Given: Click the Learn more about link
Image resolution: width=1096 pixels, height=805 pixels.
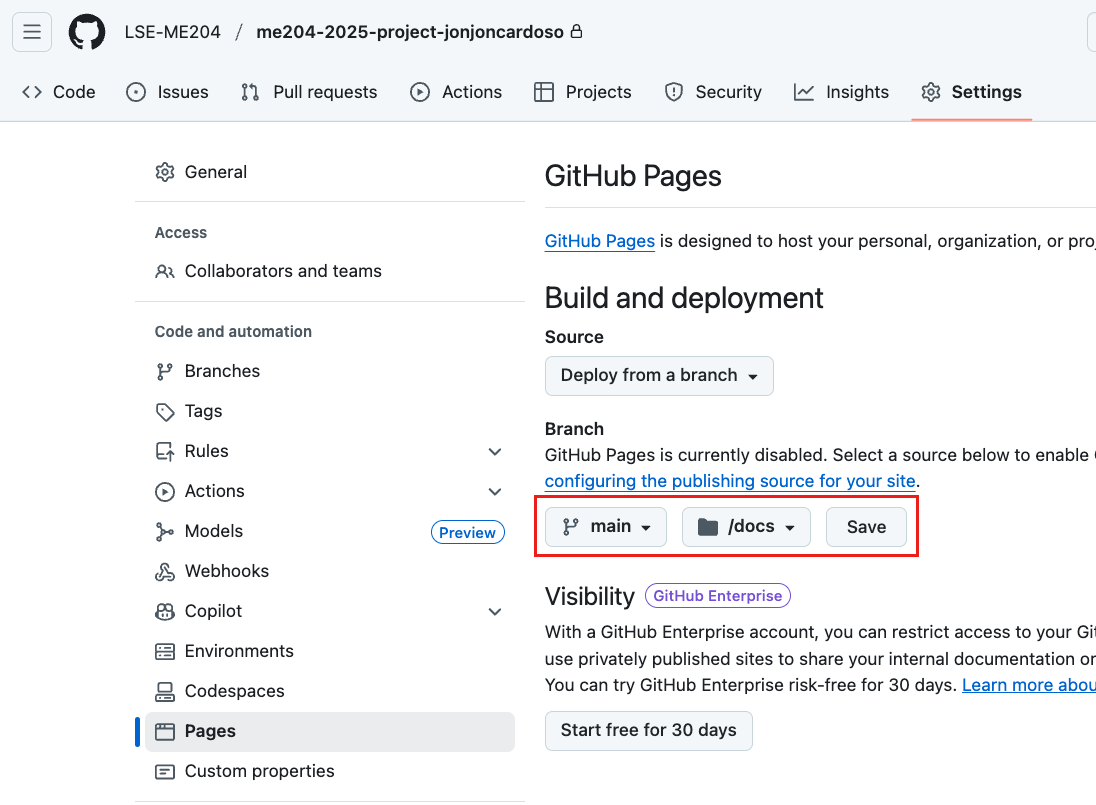Looking at the screenshot, I should (1028, 685).
